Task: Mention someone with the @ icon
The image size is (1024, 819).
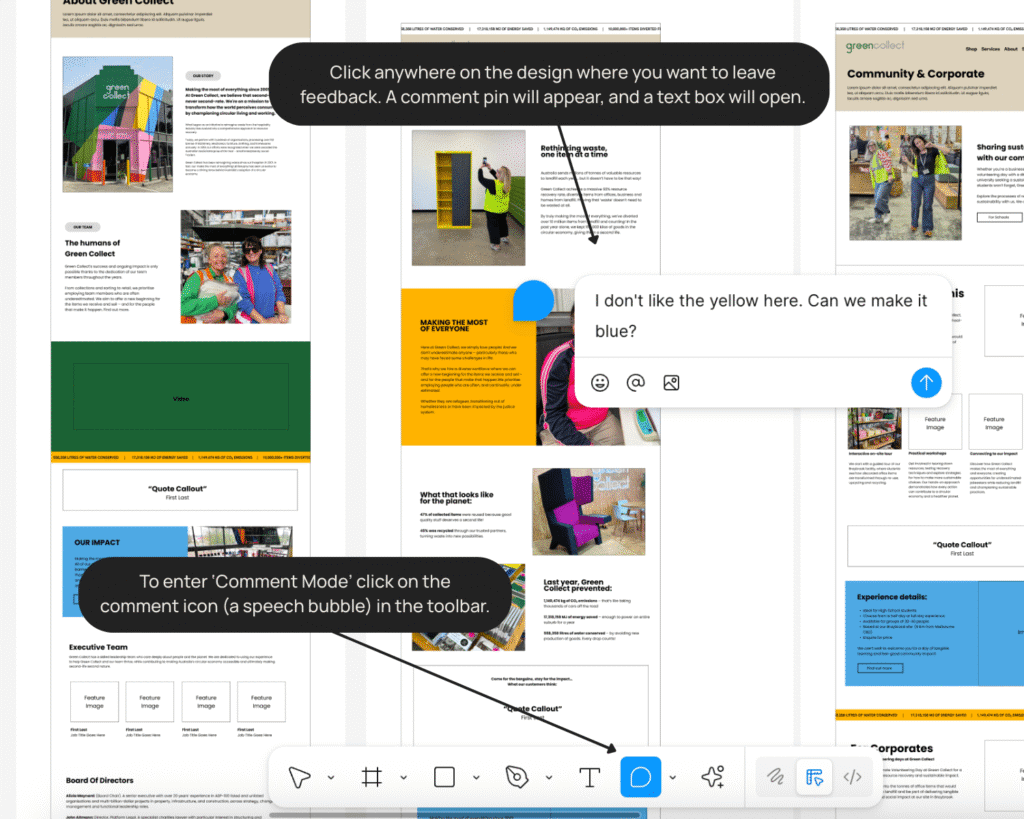Action: tap(635, 383)
